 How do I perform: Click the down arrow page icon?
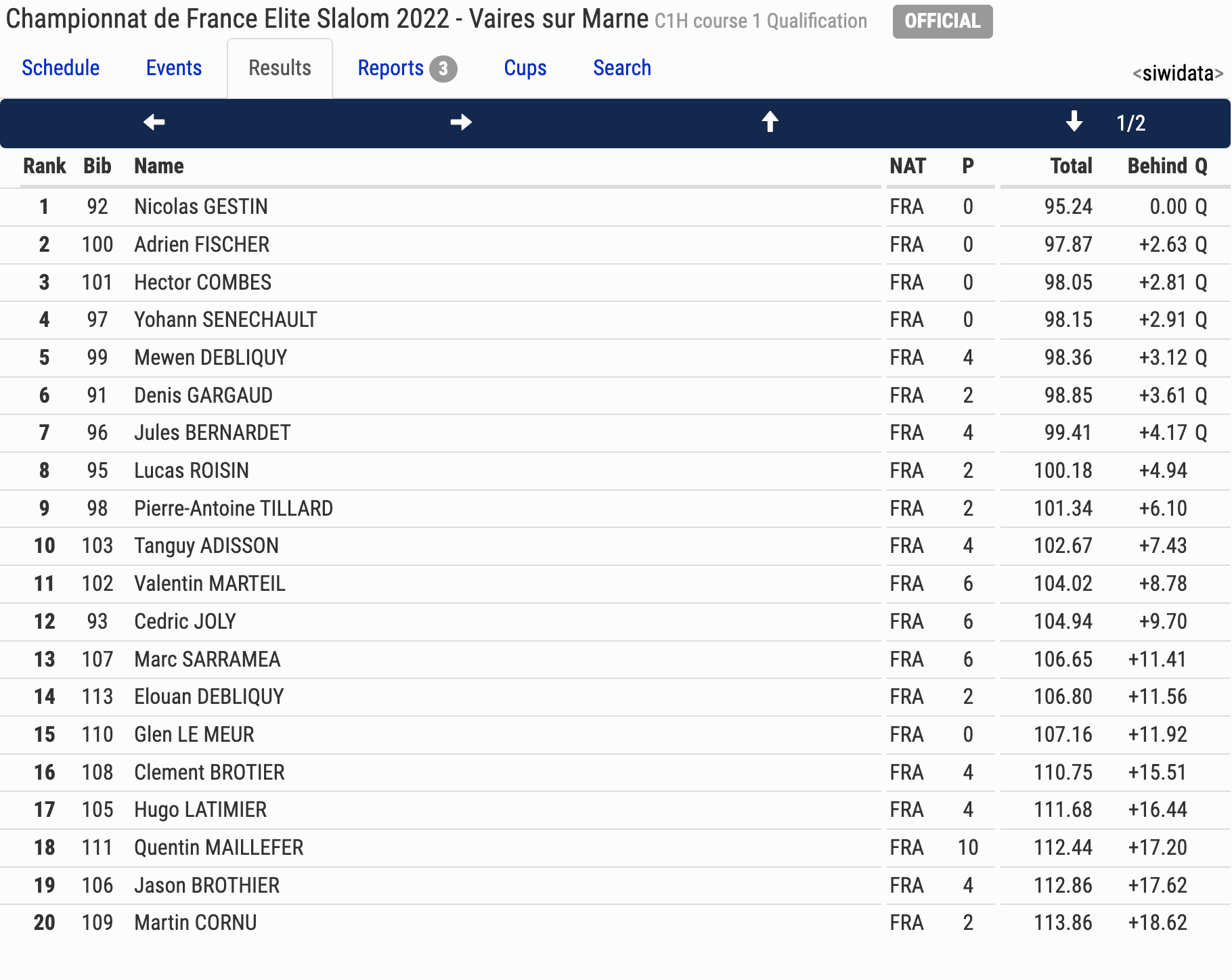1074,122
